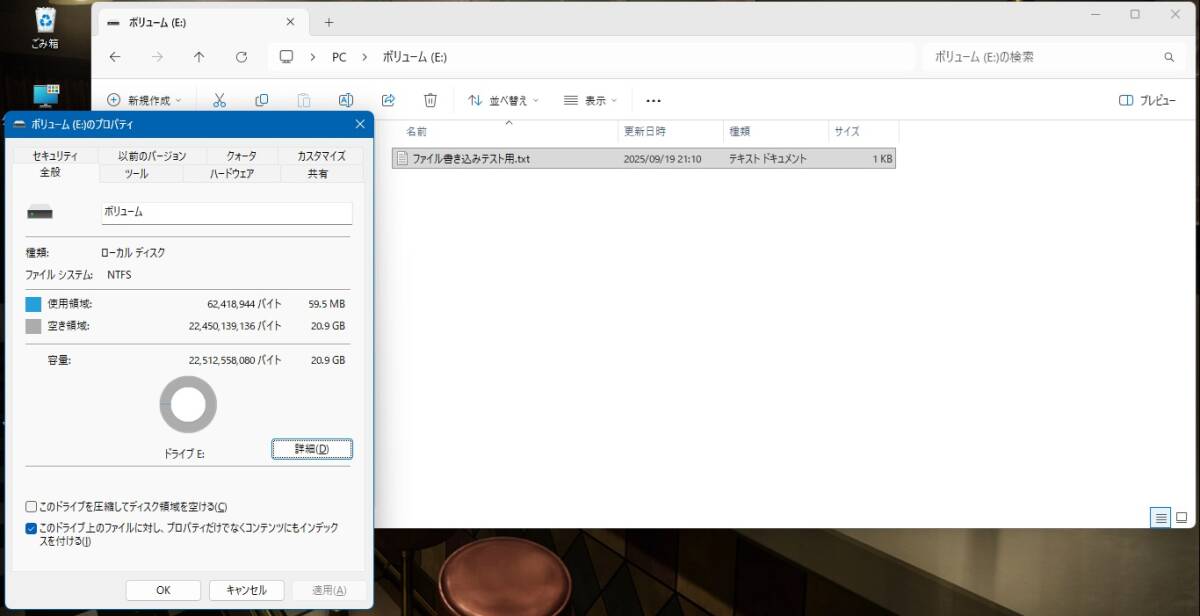
Task: Click ボリューム (E:) in the address breadcrumb
Action: (415, 57)
